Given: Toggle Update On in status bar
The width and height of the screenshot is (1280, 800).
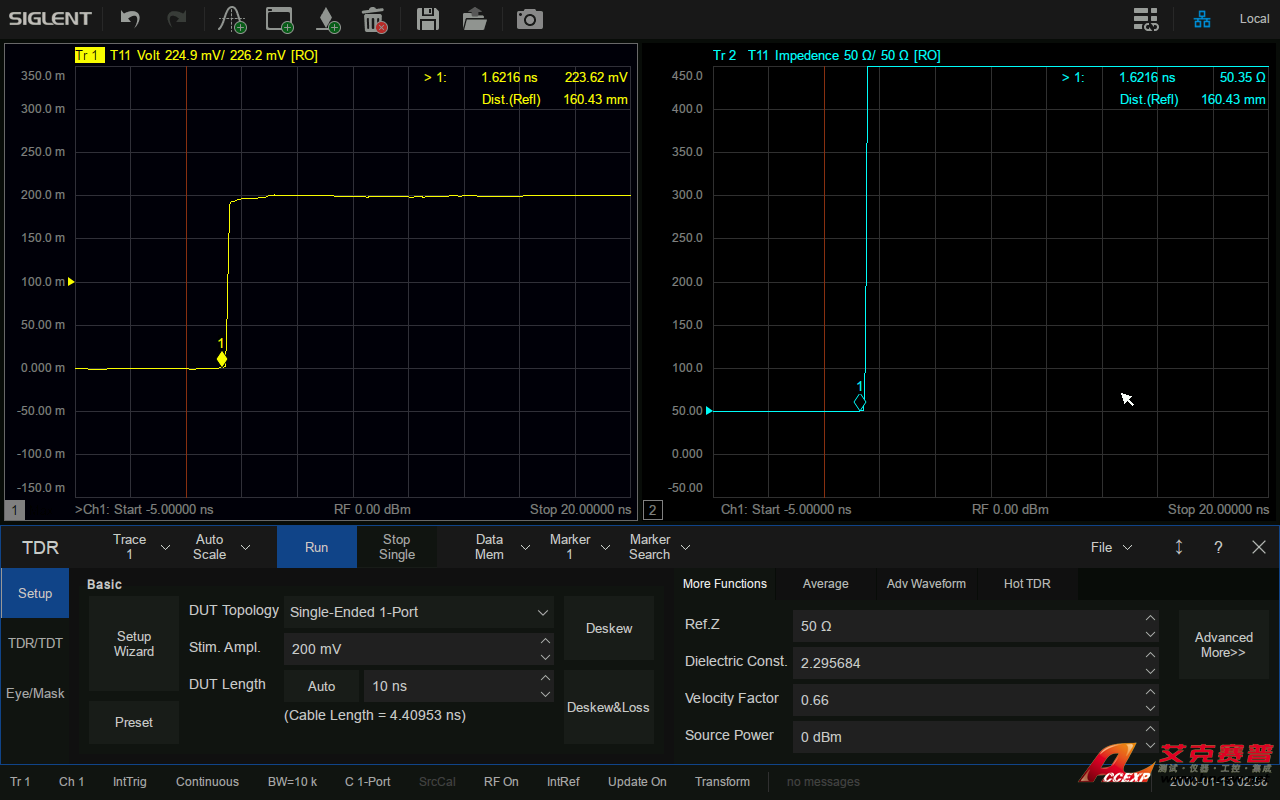Looking at the screenshot, I should point(637,782).
